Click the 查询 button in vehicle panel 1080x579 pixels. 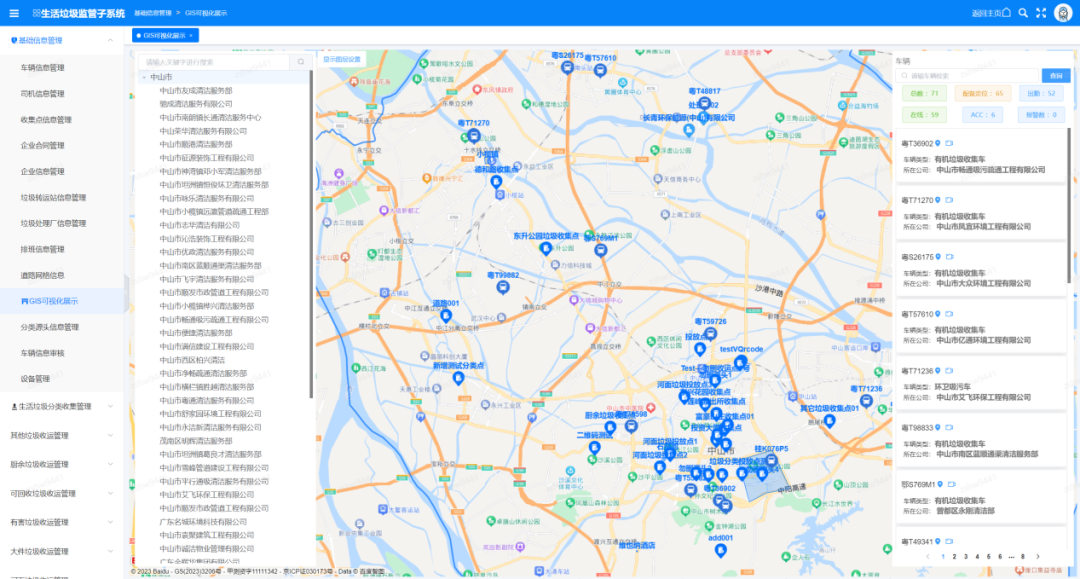point(1053,75)
